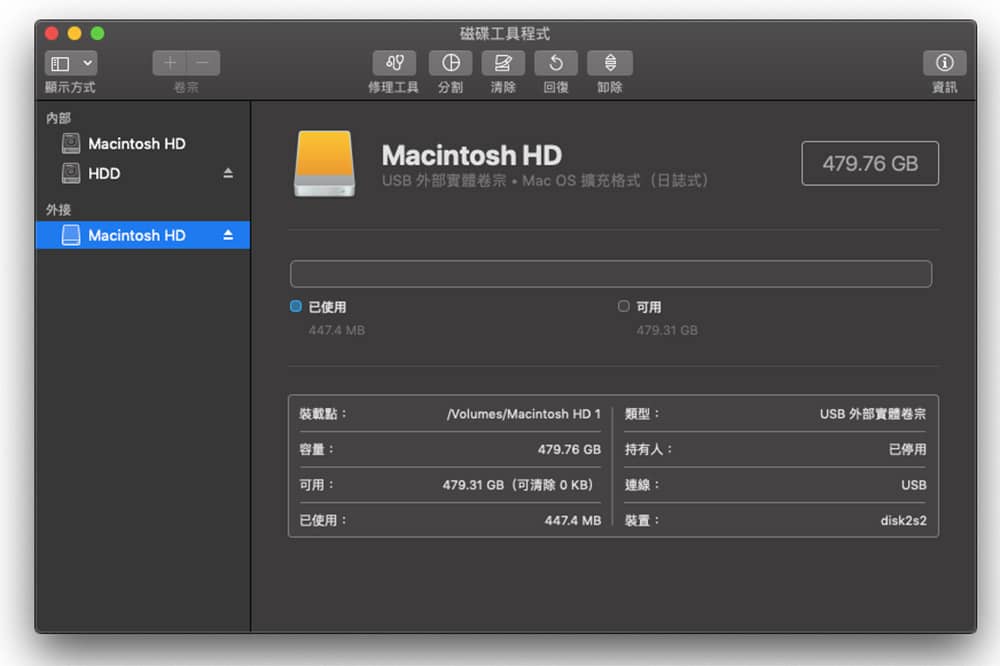Minimize the Disk Utility window
Image resolution: width=1000 pixels, height=666 pixels.
pyautogui.click(x=75, y=33)
